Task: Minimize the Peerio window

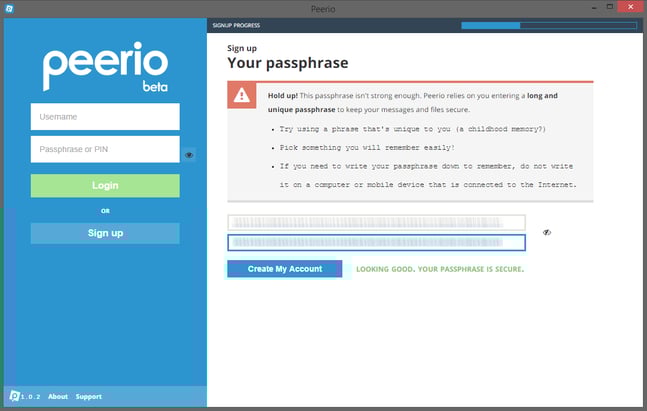Action: pyautogui.click(x=594, y=7)
